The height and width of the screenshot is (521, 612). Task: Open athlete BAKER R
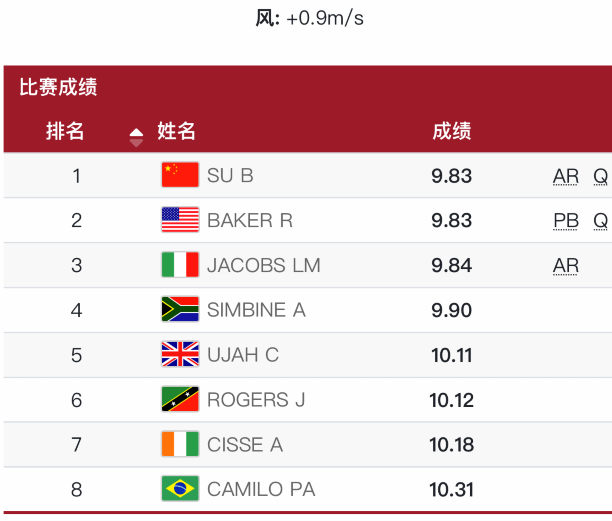pyautogui.click(x=250, y=220)
